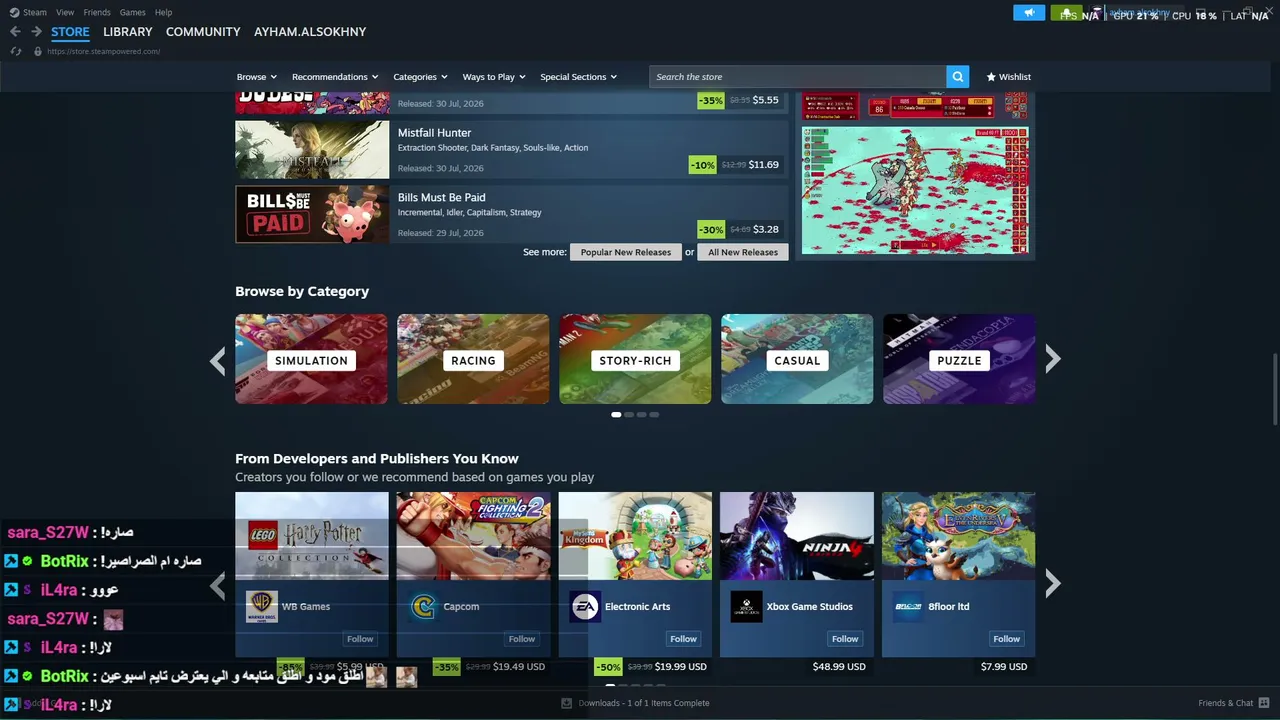The height and width of the screenshot is (720, 1280).
Task: Click the Downloads icon in the status bar
Action: click(567, 703)
